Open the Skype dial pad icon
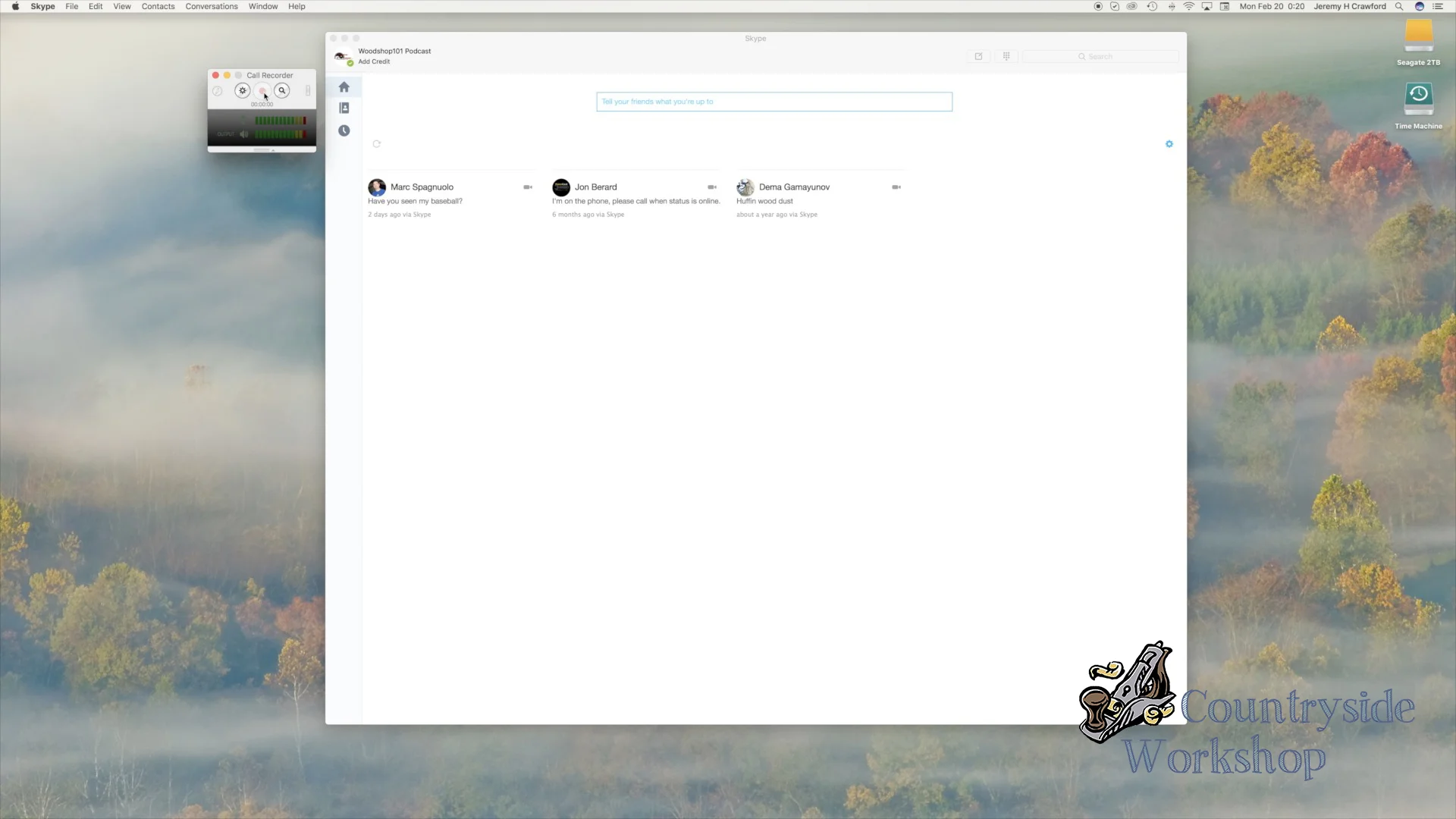Image resolution: width=1456 pixels, height=819 pixels. click(x=1006, y=56)
